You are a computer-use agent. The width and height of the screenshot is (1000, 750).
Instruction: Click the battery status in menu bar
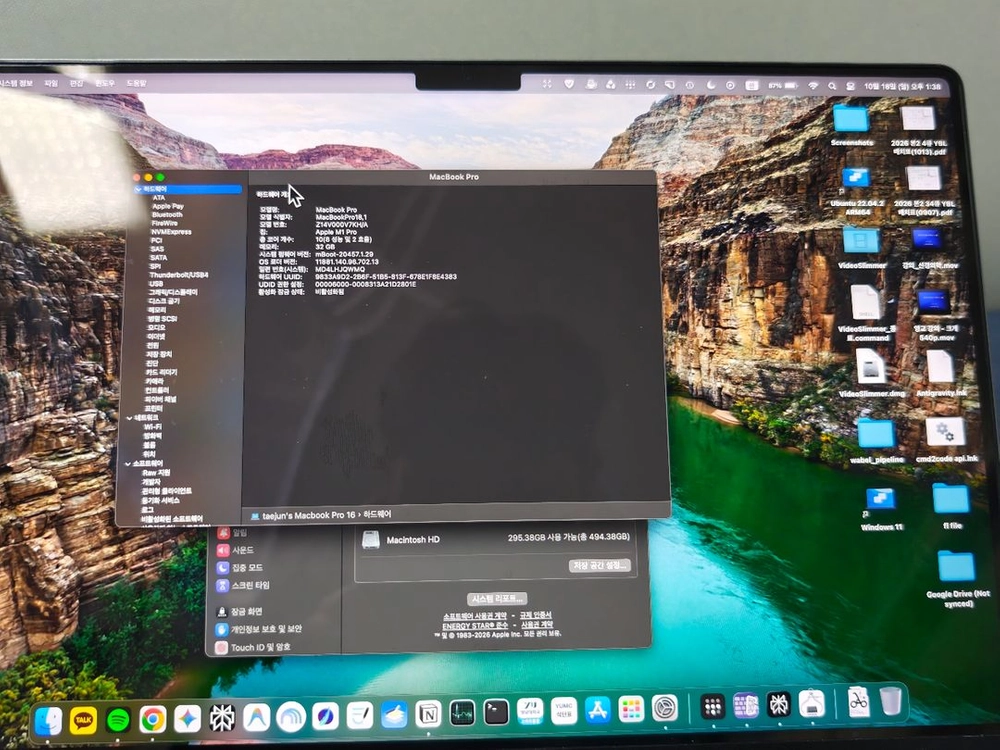783,85
